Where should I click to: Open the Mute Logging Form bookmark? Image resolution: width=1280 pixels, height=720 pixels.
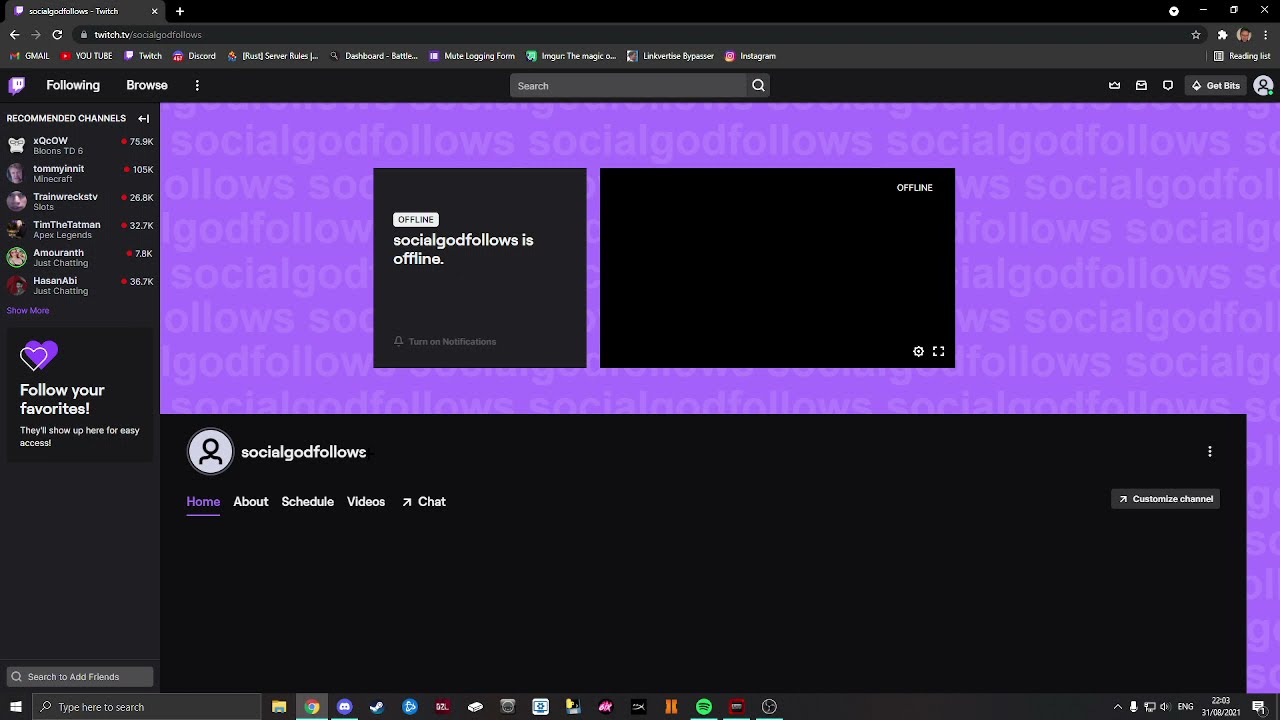[x=472, y=56]
